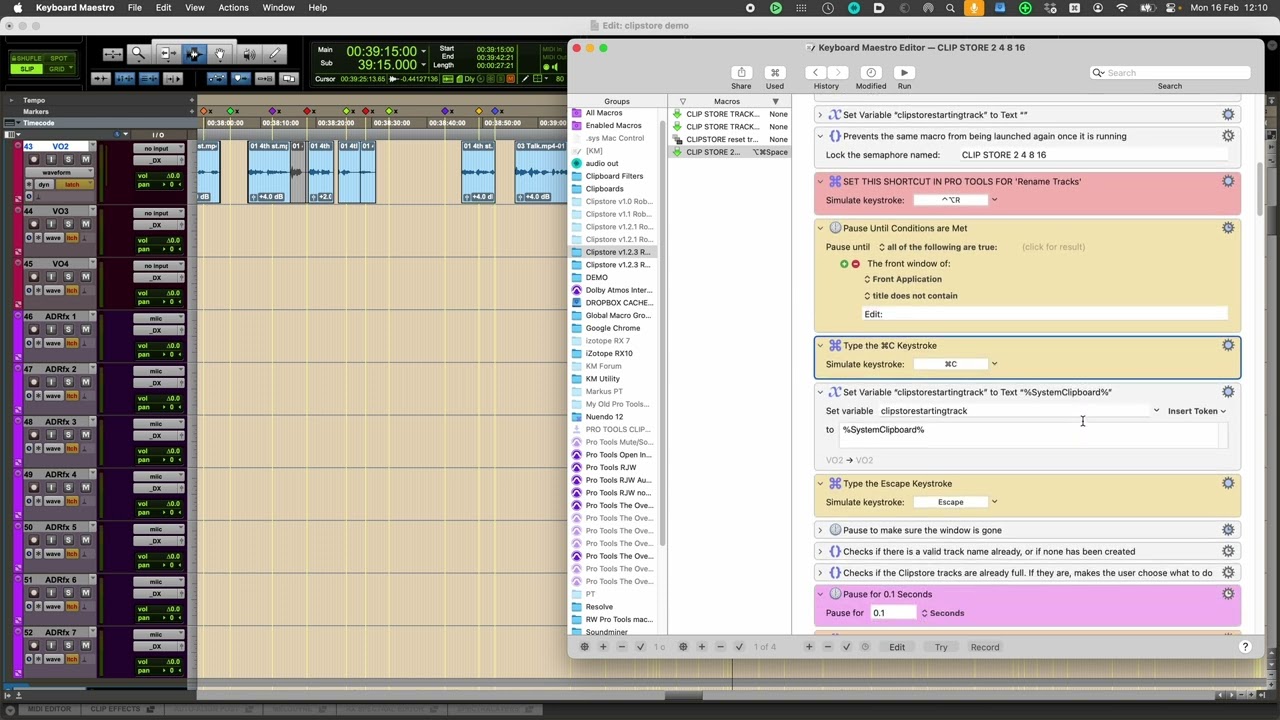Viewport: 1280px width, 720px height.
Task: Expand 'Pause to make sure window is gone' action
Action: pos(821,530)
